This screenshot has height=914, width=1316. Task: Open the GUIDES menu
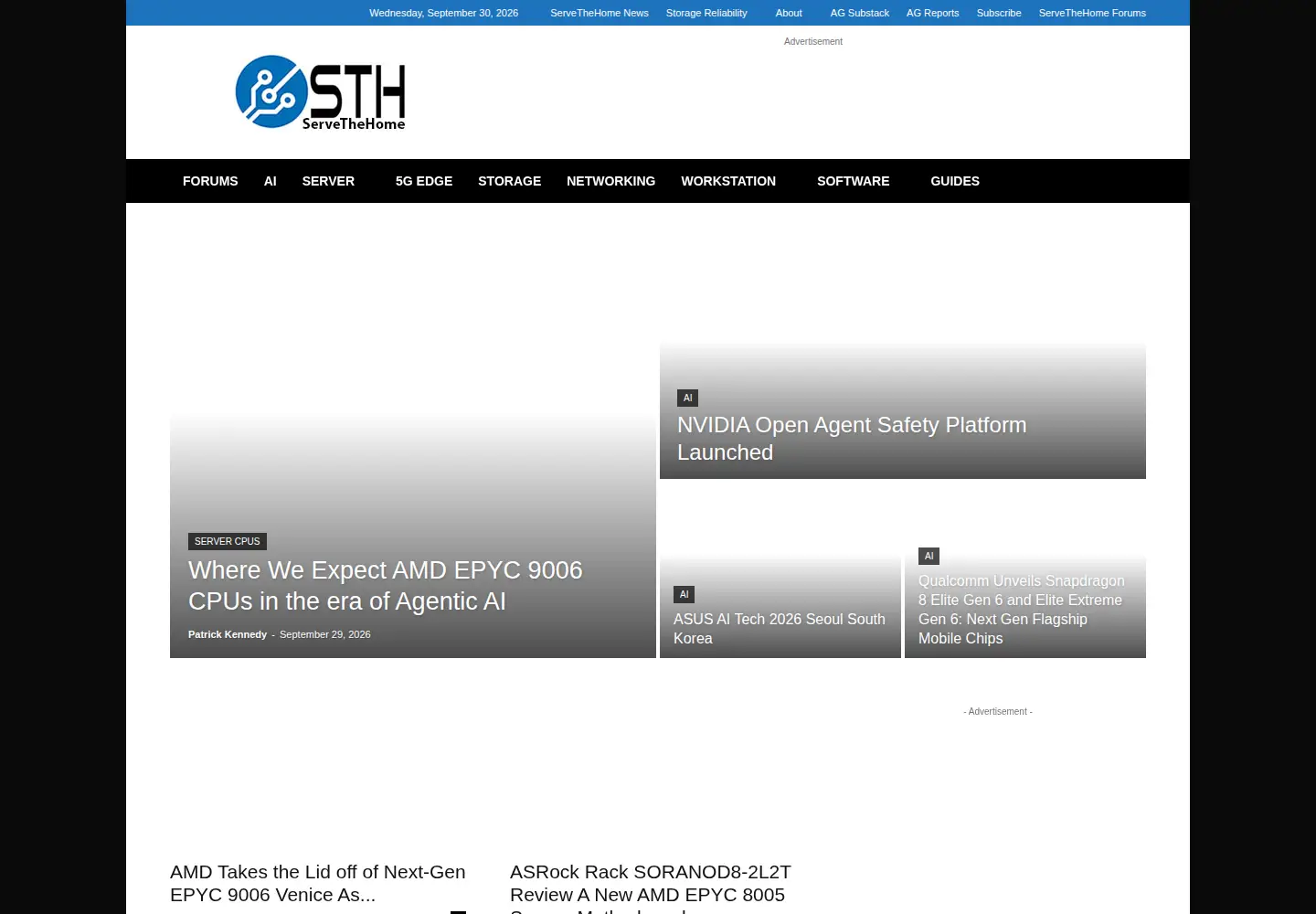[x=955, y=181]
